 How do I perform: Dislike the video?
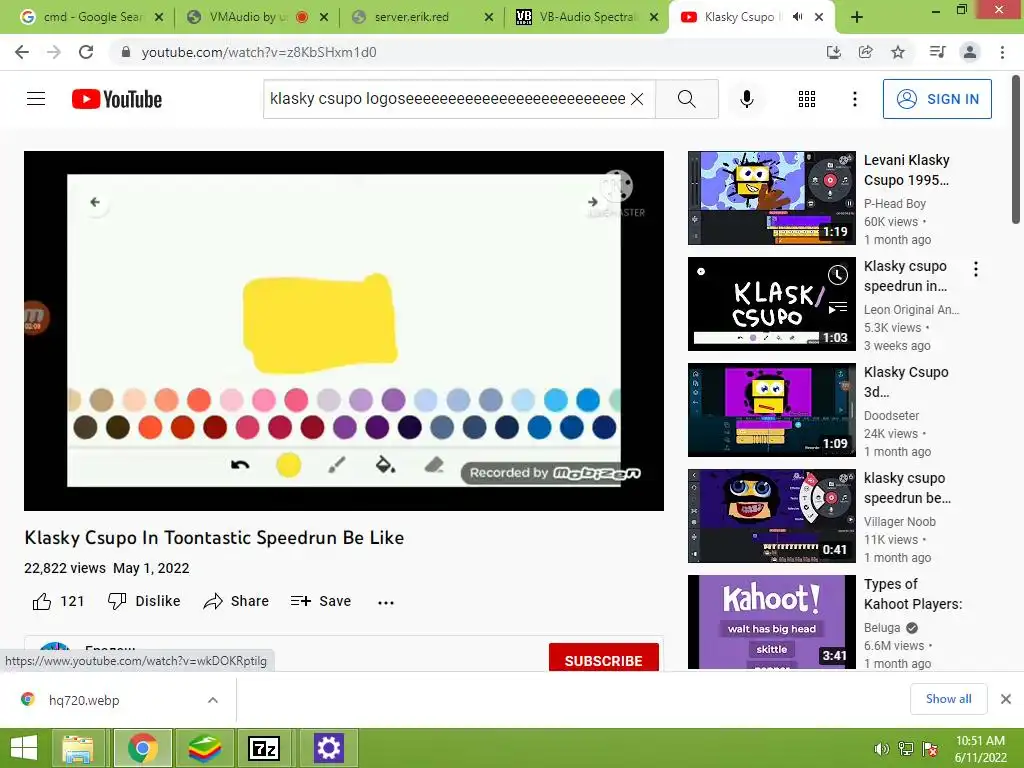[144, 601]
